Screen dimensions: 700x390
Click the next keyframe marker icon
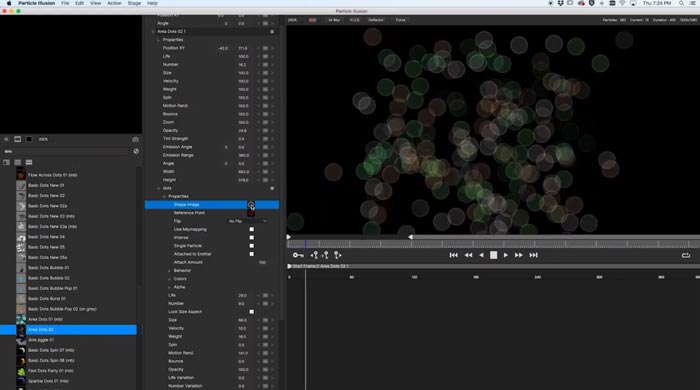(x=337, y=255)
